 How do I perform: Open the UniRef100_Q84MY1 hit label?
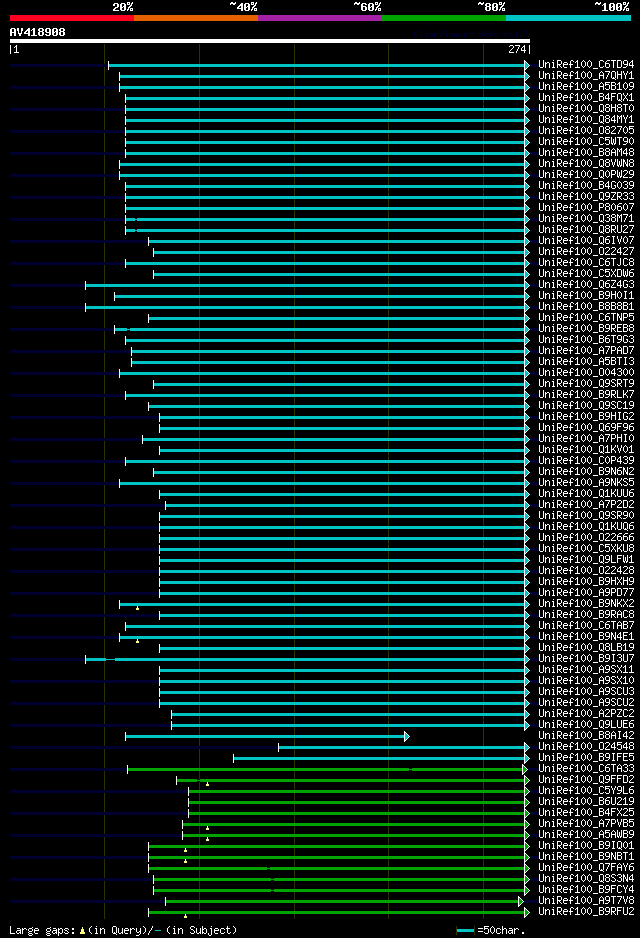coord(586,120)
